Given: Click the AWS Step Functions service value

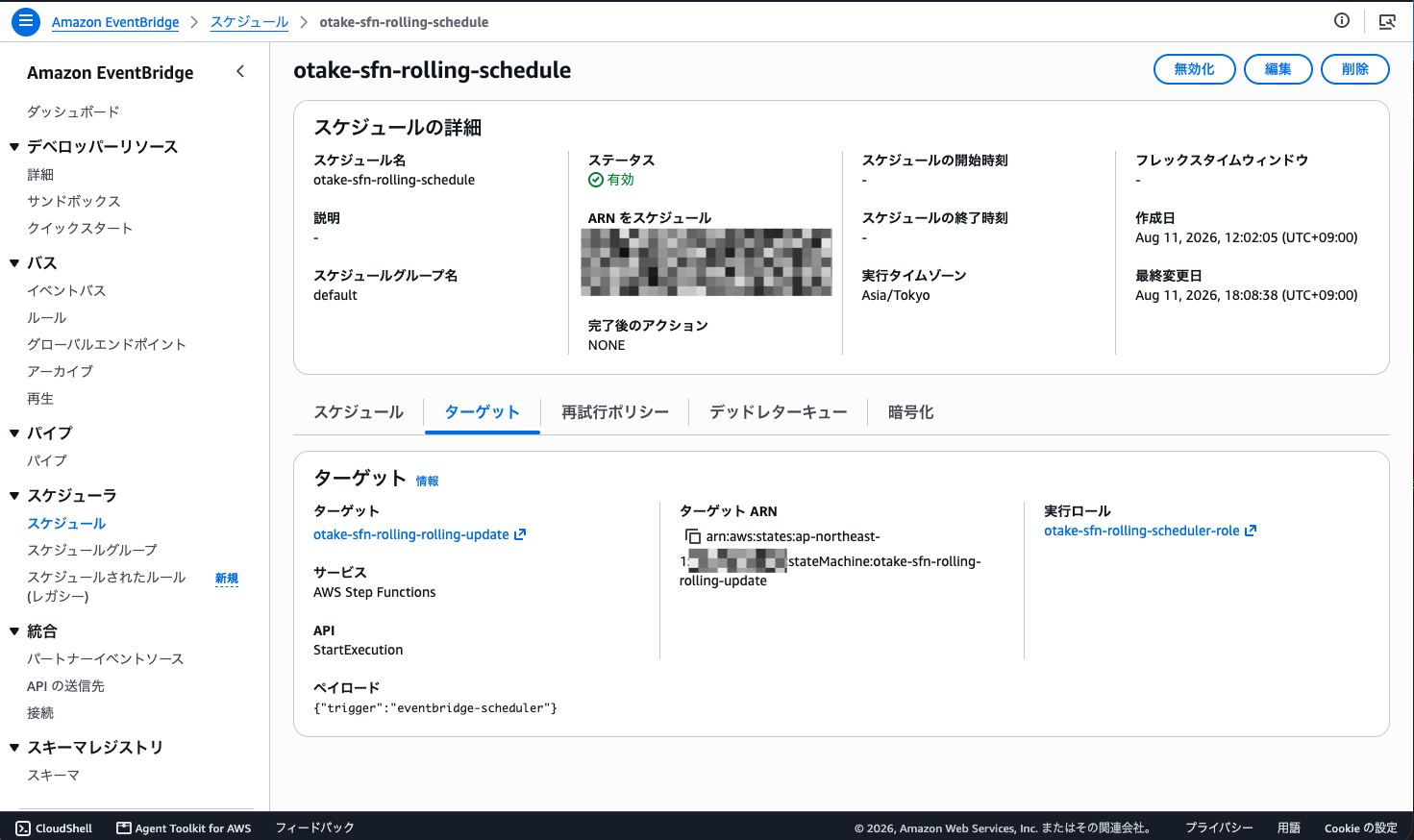Looking at the screenshot, I should tap(375, 592).
